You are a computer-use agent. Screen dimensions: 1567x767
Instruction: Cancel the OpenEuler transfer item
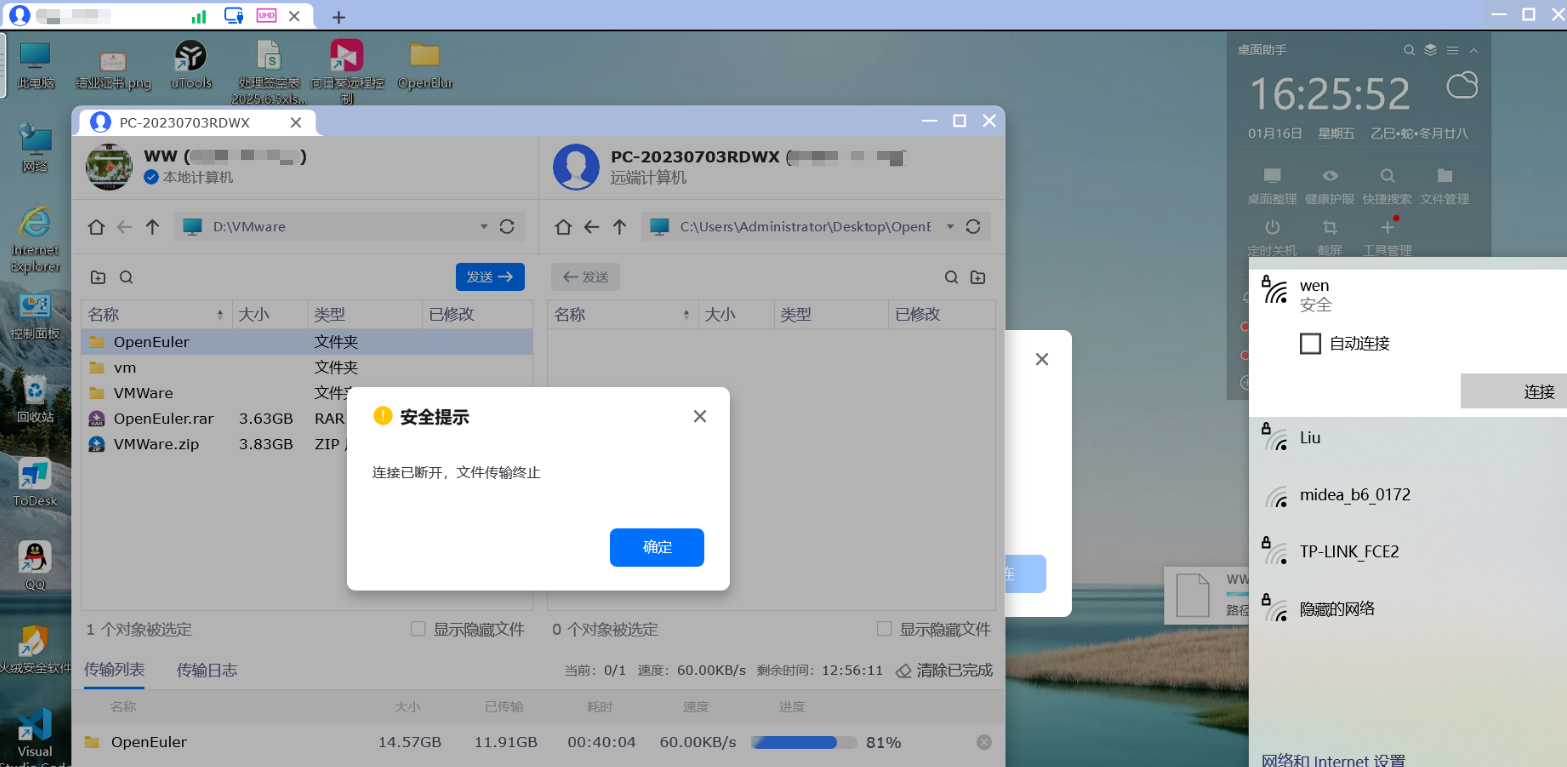pyautogui.click(x=983, y=742)
